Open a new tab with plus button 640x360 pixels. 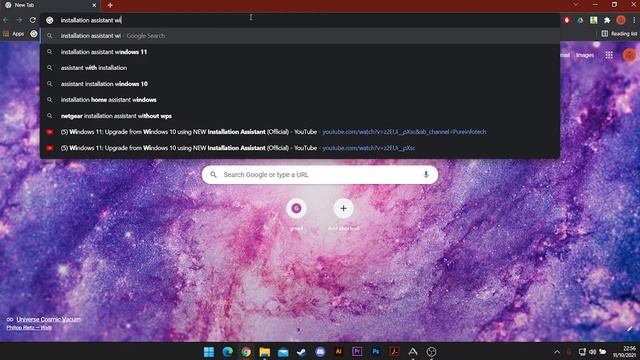[x=110, y=5]
